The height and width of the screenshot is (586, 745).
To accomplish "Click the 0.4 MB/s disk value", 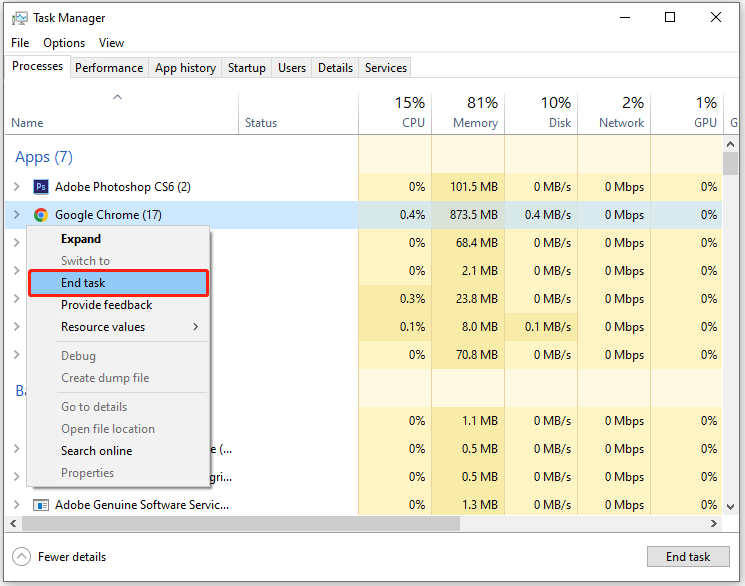I will 547,215.
